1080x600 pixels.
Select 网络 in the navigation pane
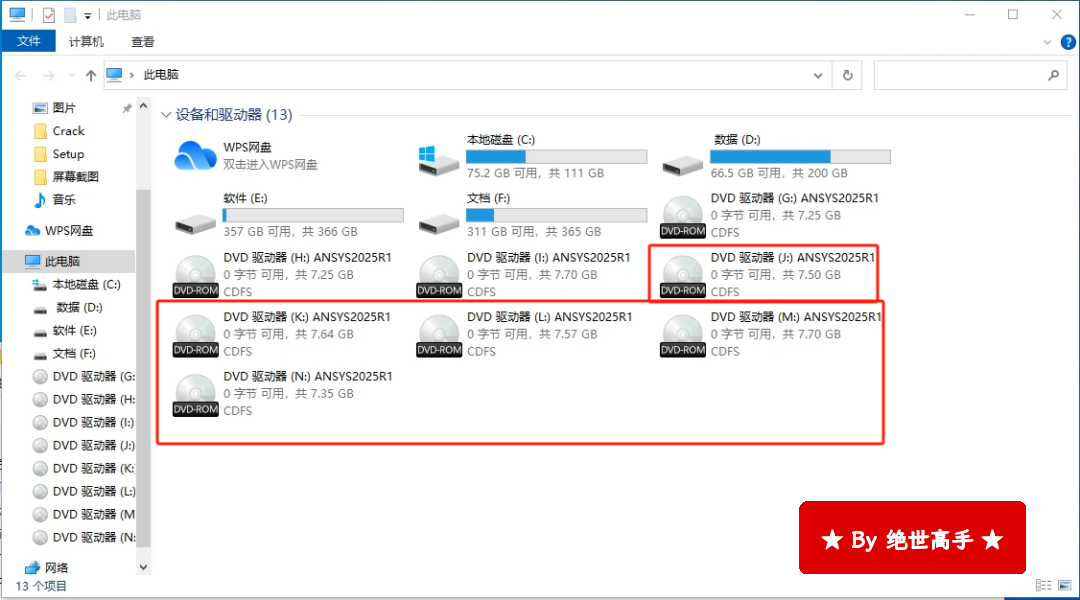click(57, 567)
